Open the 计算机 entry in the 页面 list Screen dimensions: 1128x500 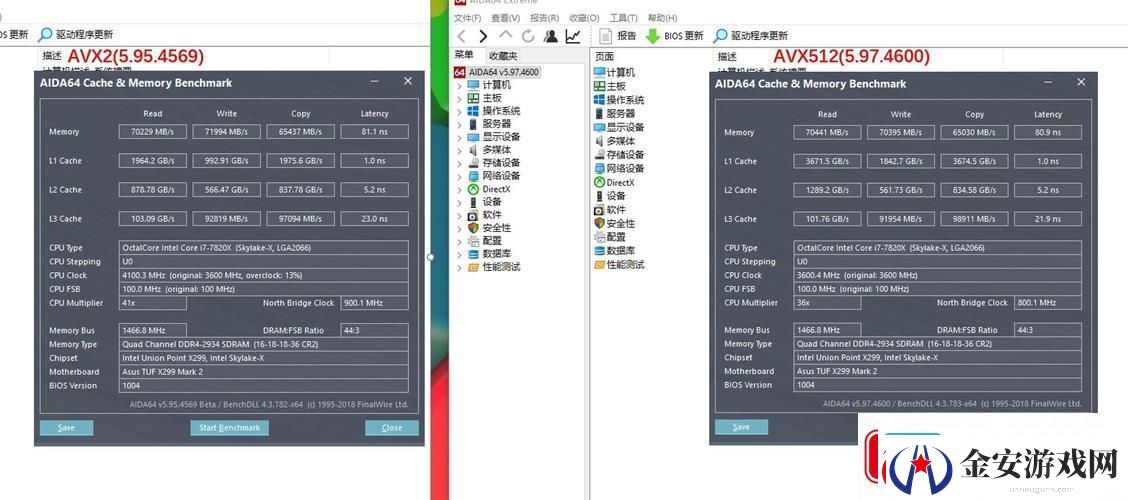614,73
